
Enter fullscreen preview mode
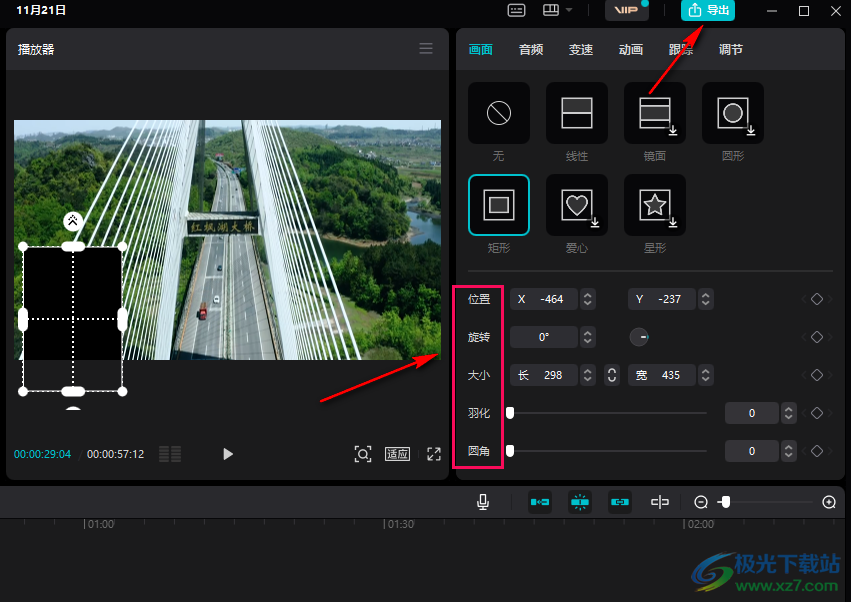434,454
